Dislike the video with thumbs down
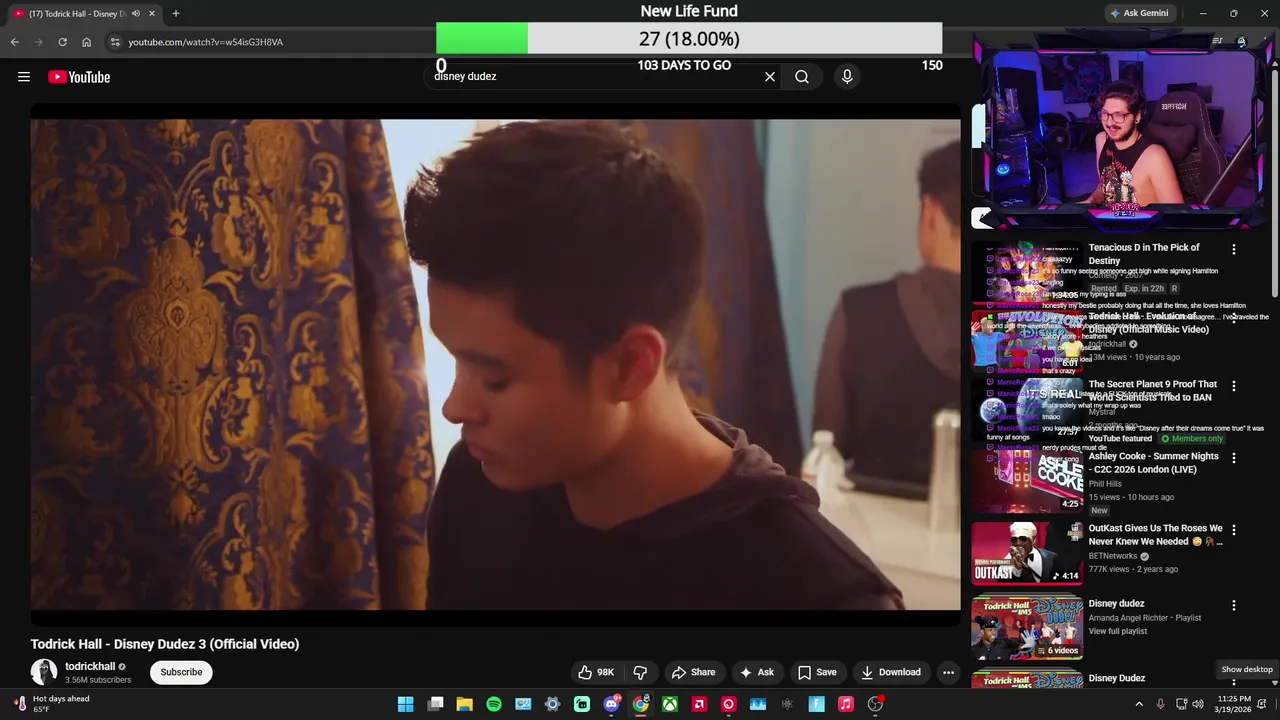Image resolution: width=1280 pixels, height=720 pixels. point(641,672)
